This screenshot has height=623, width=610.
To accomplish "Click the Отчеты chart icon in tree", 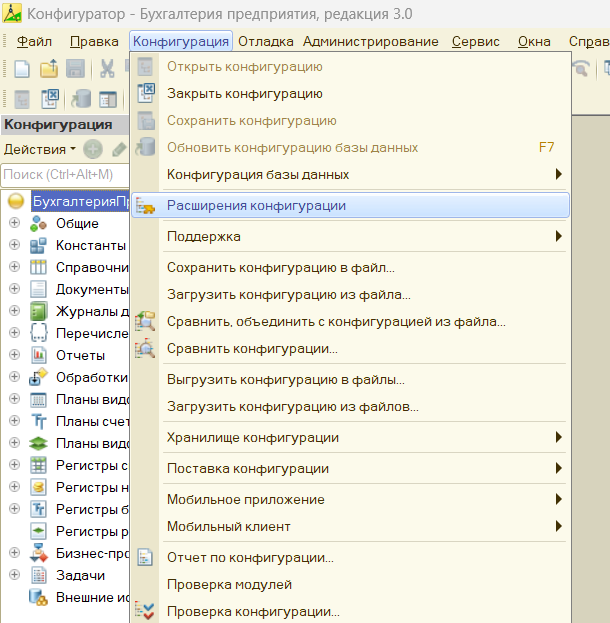I will 39,355.
